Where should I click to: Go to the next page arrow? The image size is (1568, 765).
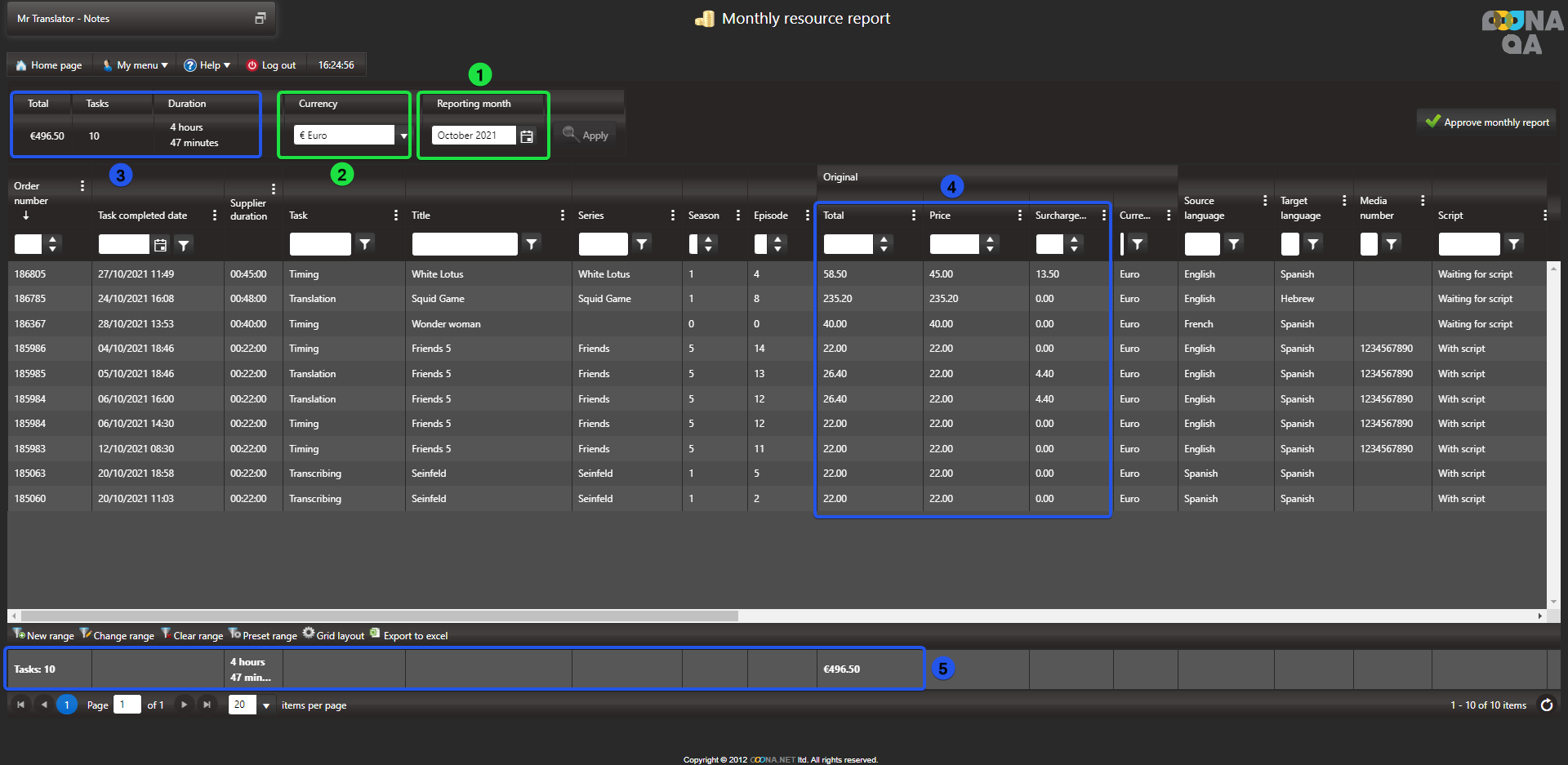pos(184,705)
